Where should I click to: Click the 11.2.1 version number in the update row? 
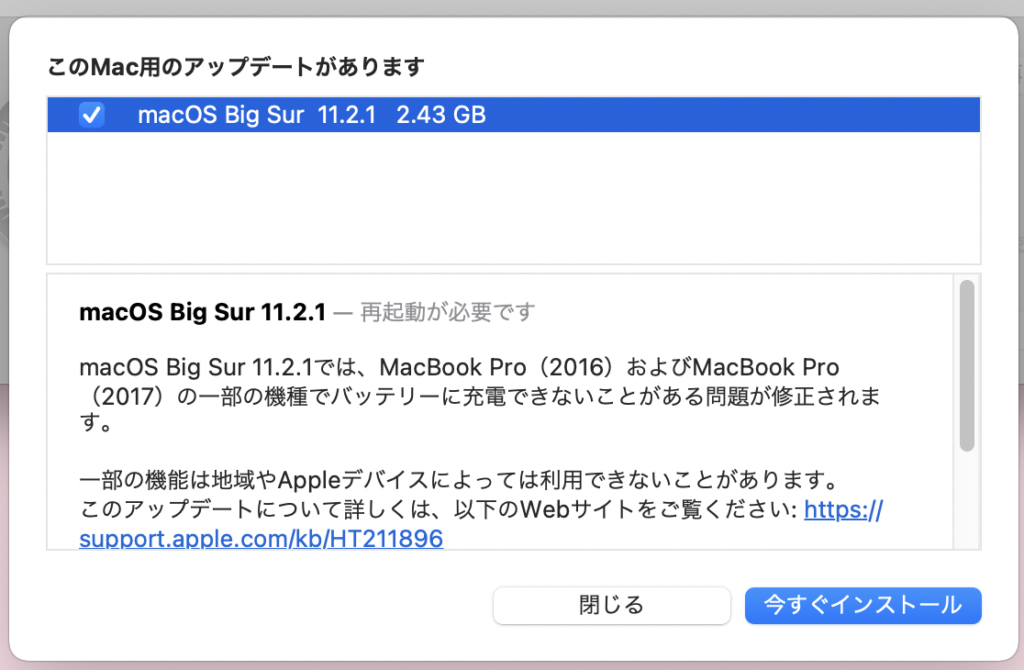coord(347,115)
